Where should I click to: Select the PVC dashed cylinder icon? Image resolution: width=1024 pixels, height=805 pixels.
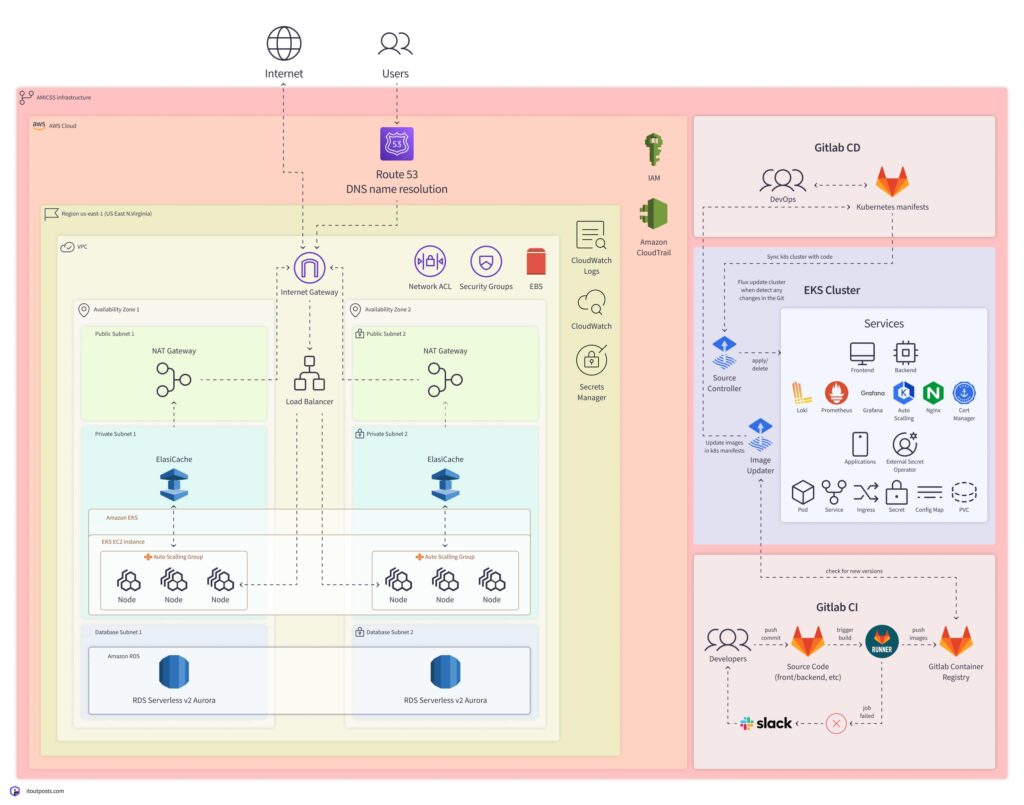pos(964,492)
